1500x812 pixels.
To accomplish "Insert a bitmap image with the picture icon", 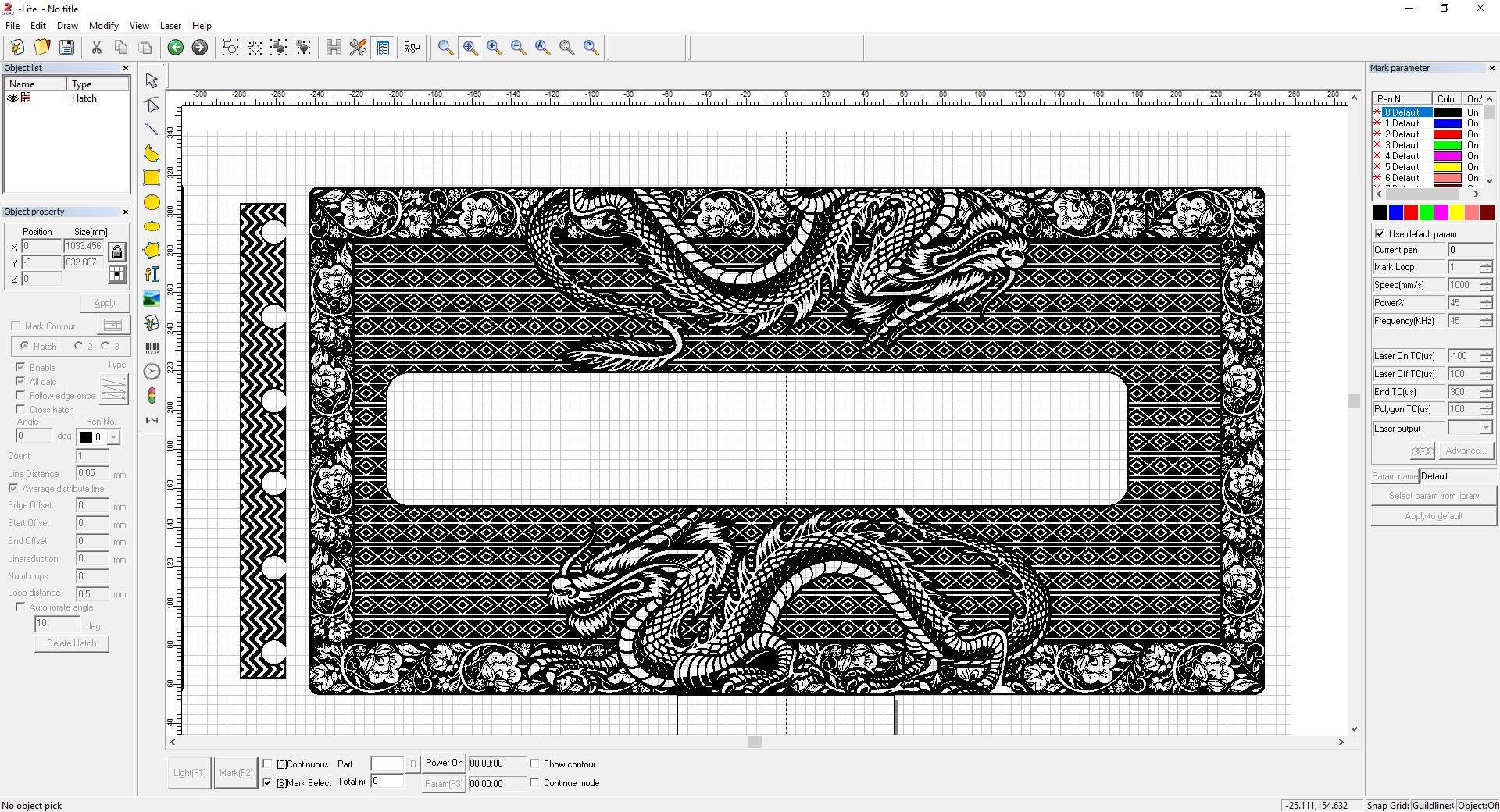I will [x=152, y=298].
